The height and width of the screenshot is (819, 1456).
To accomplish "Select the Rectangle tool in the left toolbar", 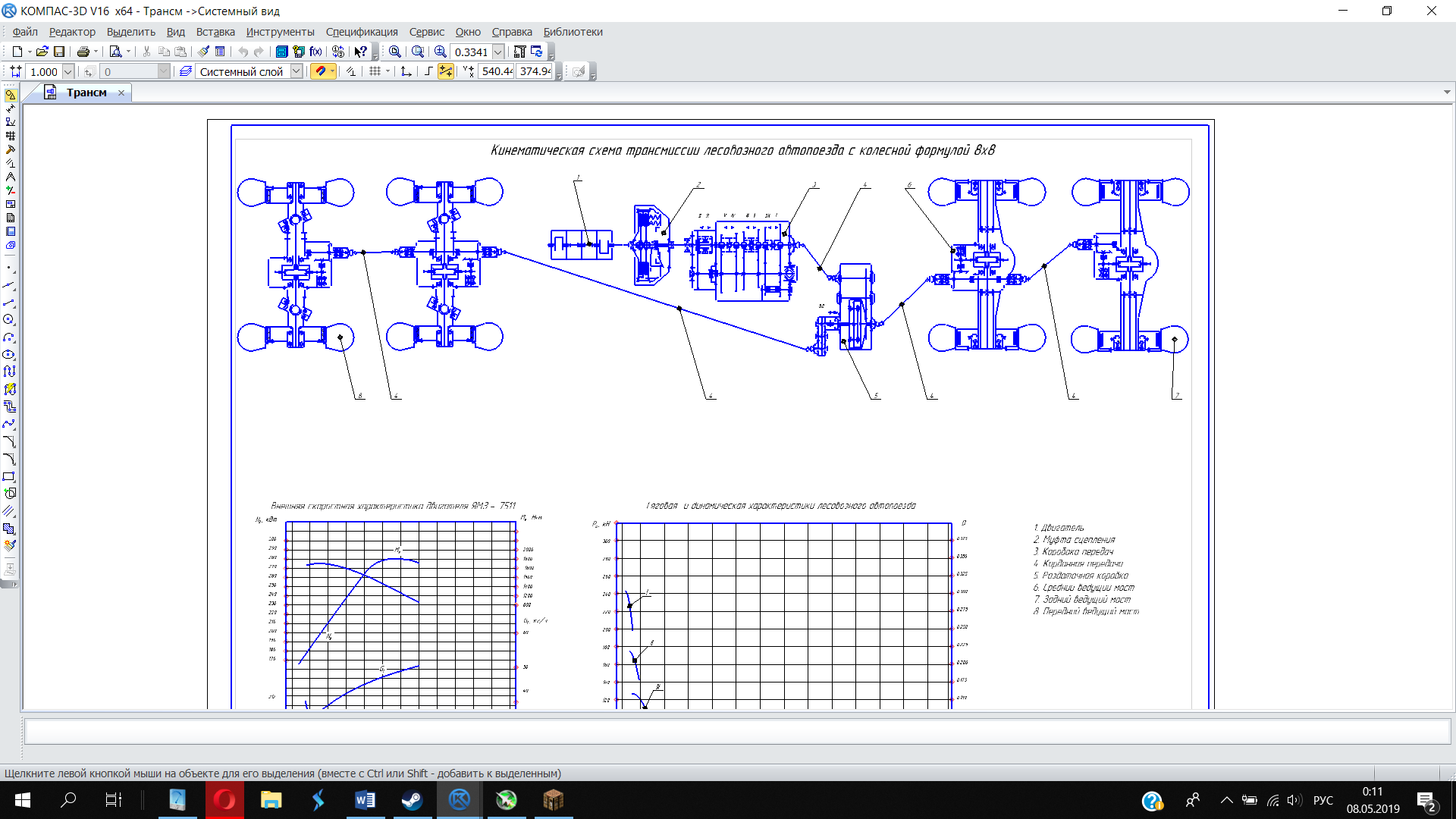I will click(x=9, y=476).
